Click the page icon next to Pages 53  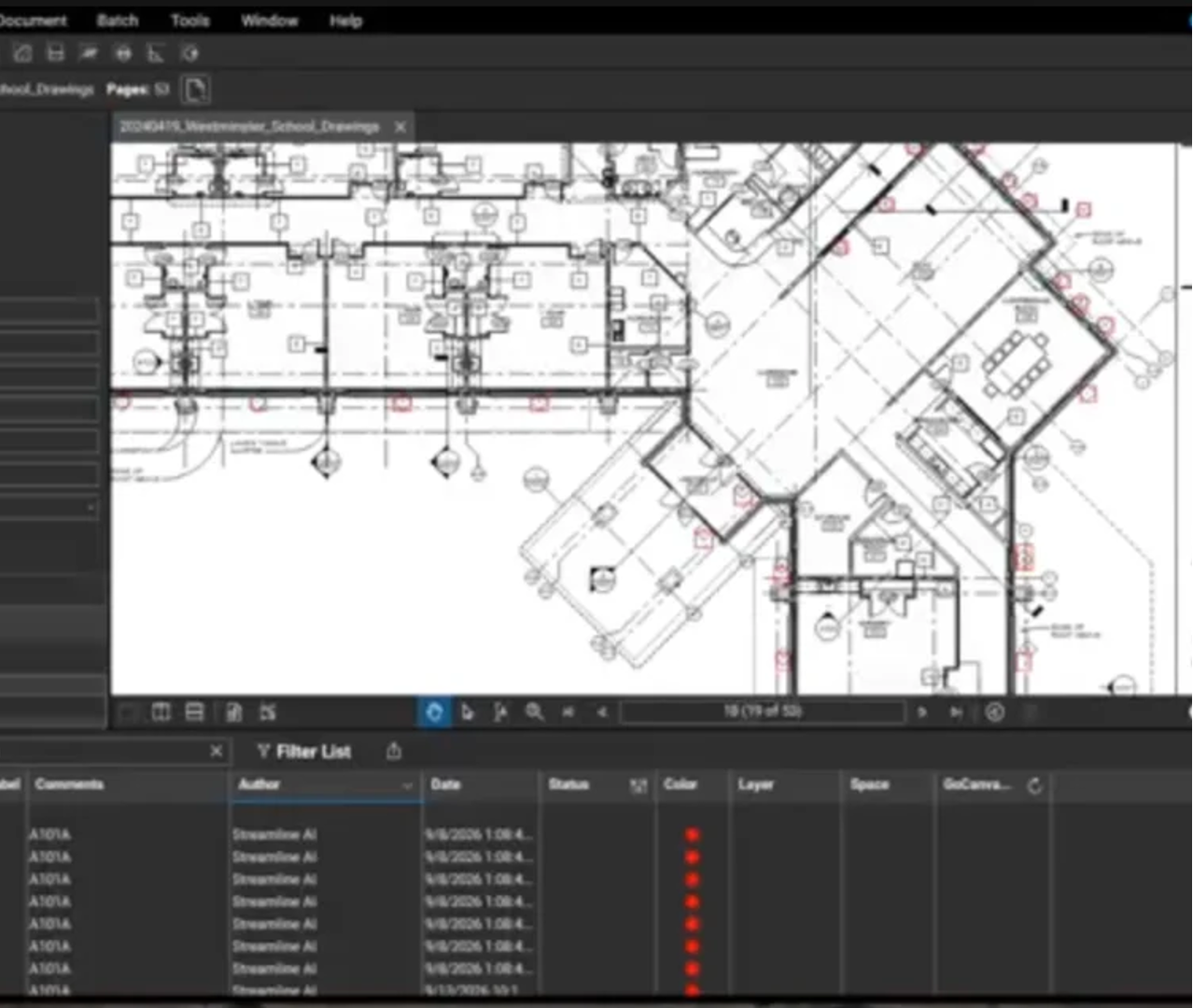pos(194,90)
